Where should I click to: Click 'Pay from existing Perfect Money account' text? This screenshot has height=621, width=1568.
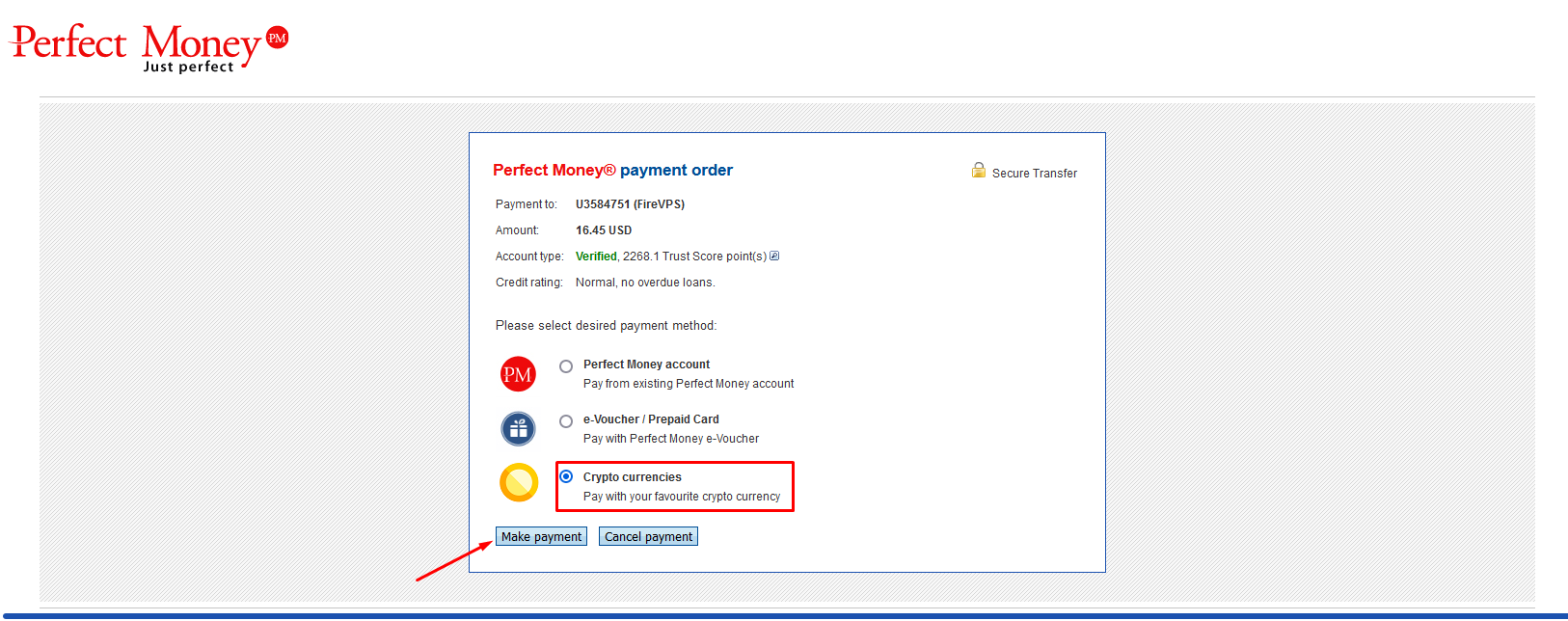(689, 384)
